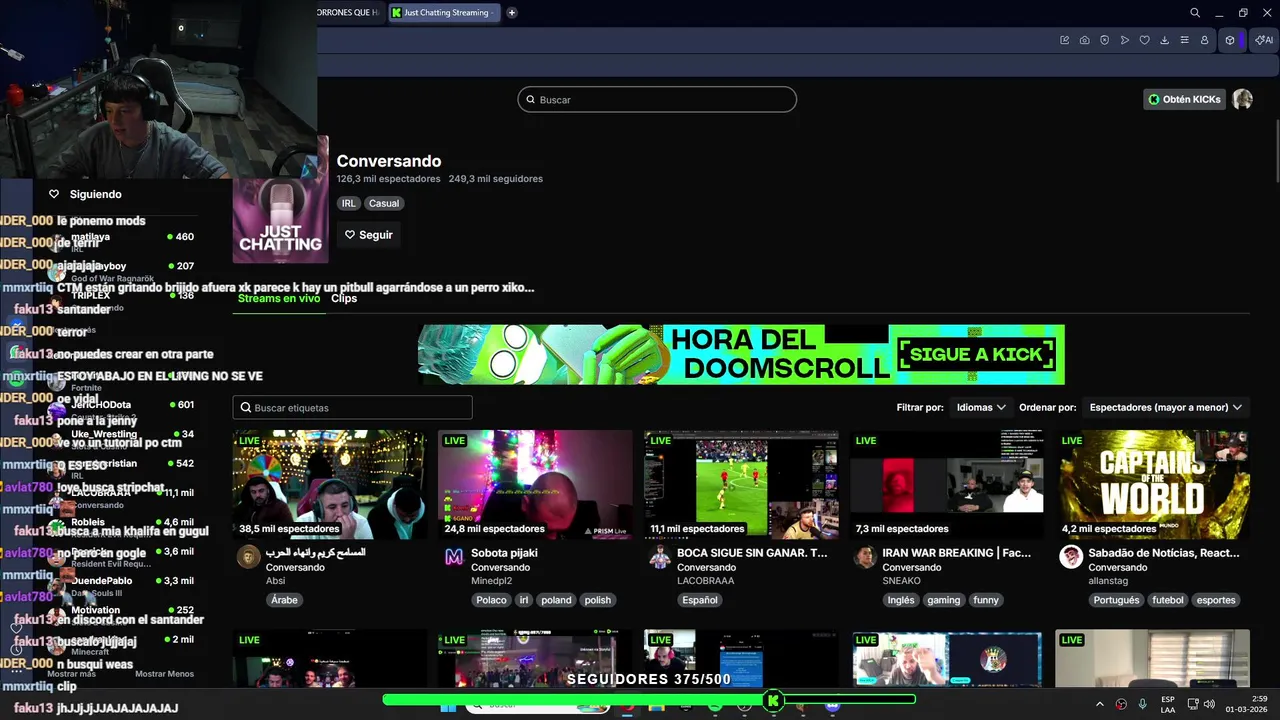This screenshot has width=1280, height=720.
Task: Expand the sidebar with Mostrar más
Action: coord(71,674)
